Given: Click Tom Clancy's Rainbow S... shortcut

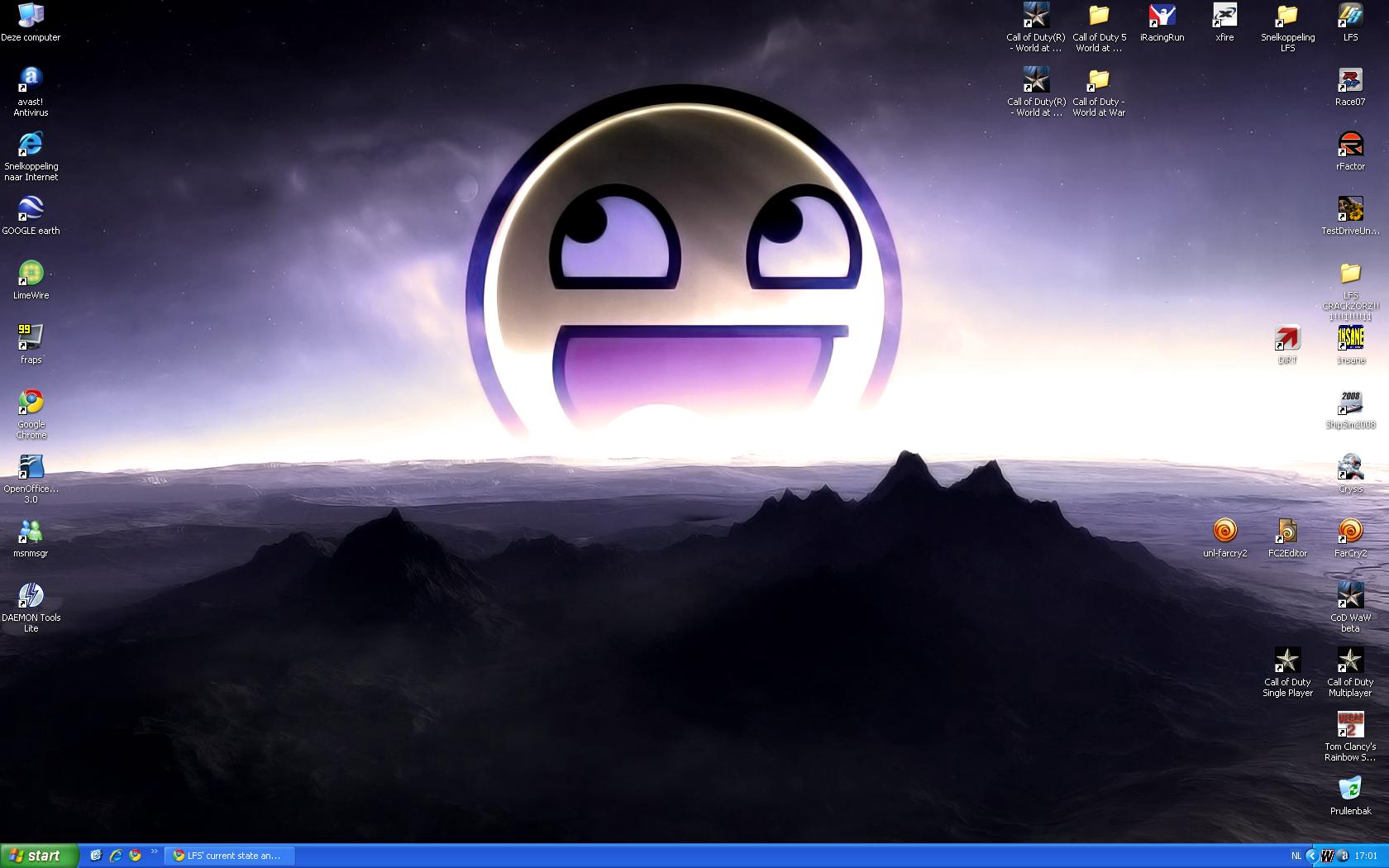Looking at the screenshot, I should click(x=1350, y=737).
